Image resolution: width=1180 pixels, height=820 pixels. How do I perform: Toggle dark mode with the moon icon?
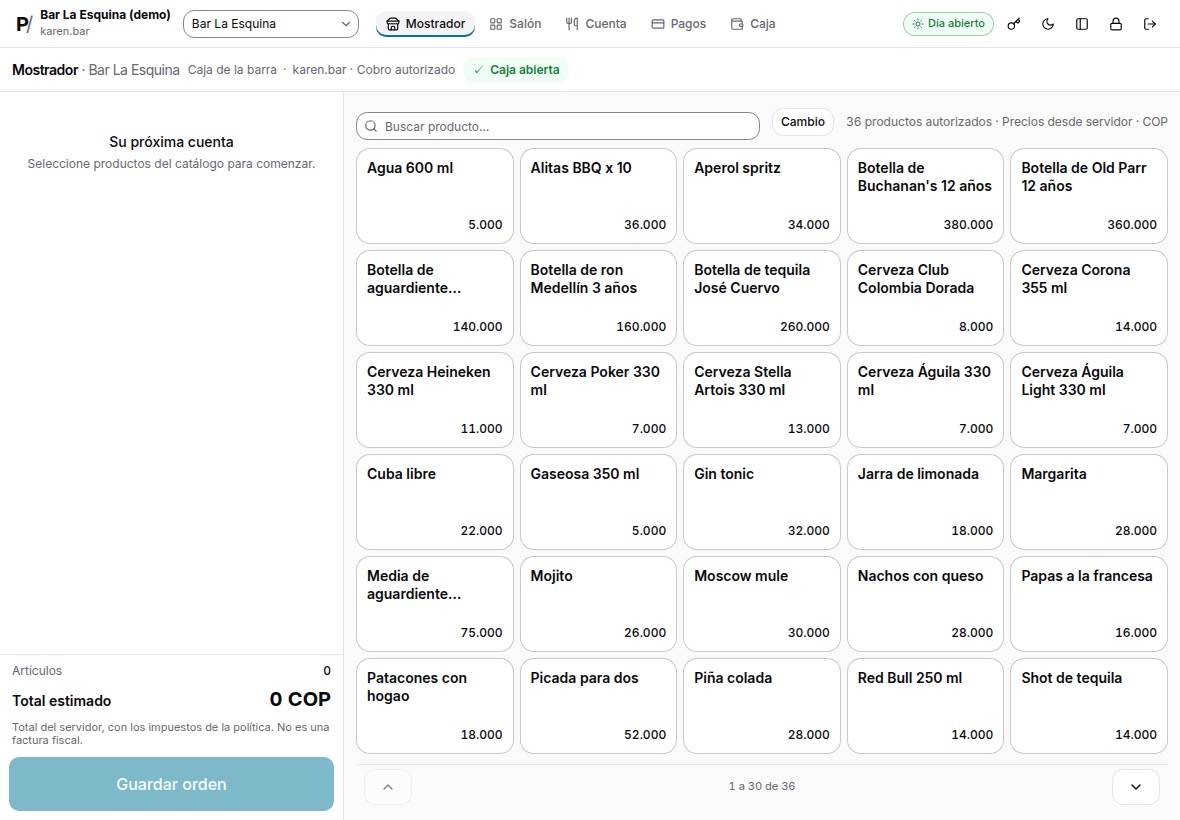pyautogui.click(x=1048, y=24)
